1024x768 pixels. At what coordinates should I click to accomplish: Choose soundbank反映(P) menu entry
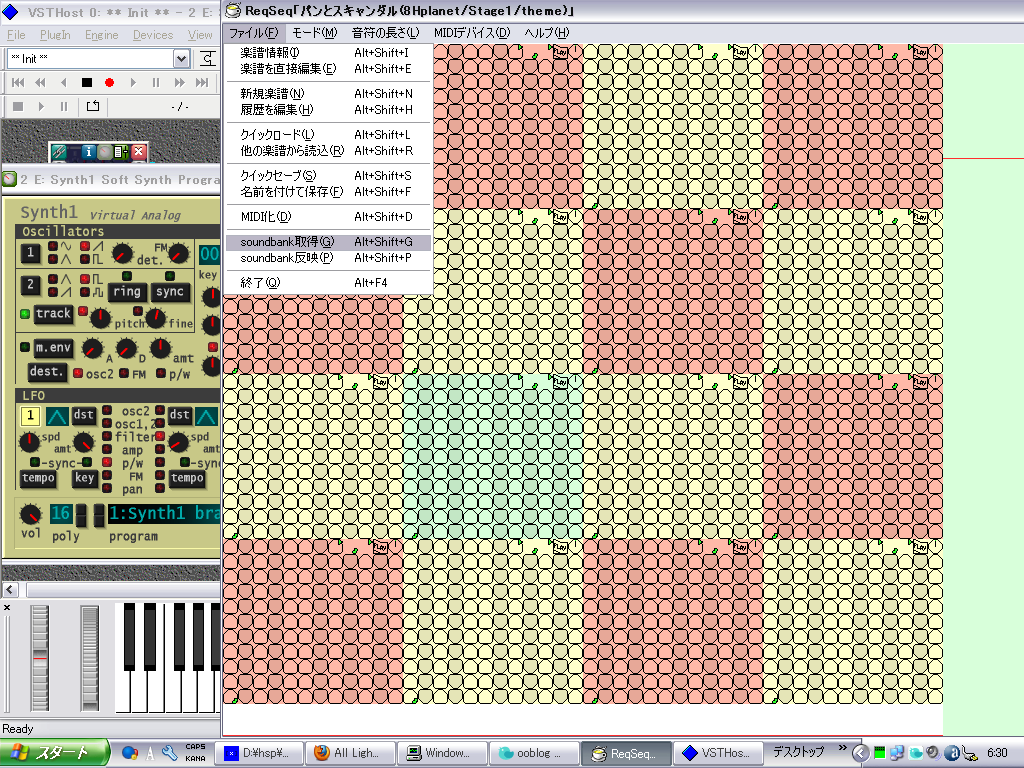(x=328, y=258)
